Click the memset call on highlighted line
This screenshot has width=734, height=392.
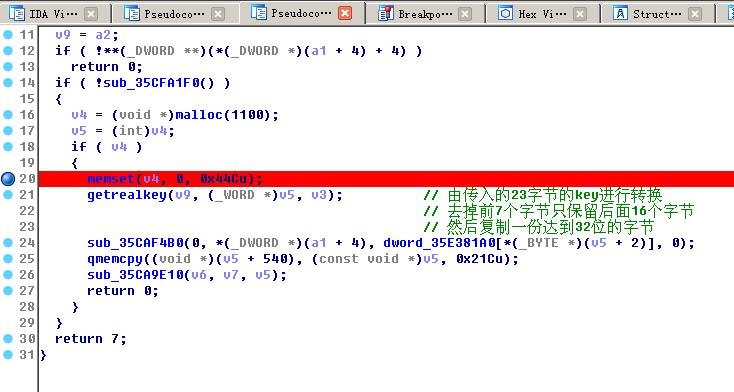(110, 179)
